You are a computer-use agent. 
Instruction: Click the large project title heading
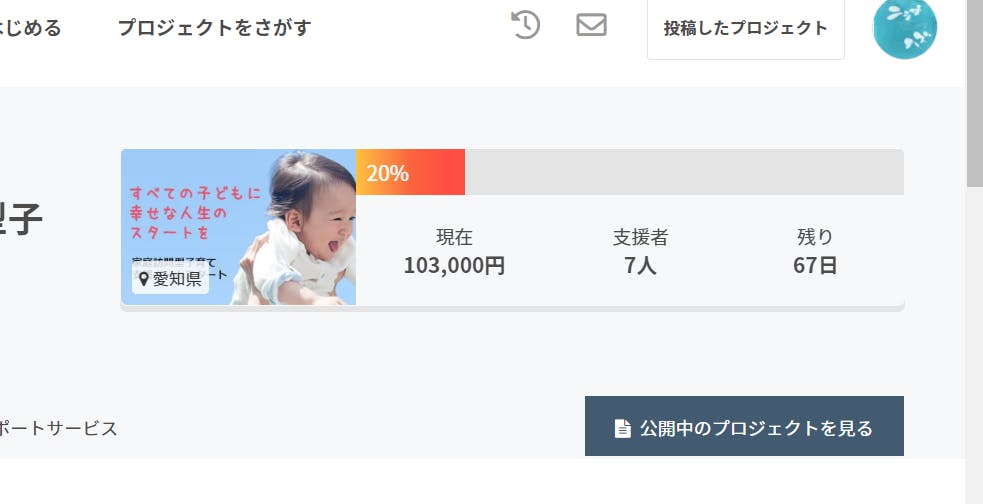coord(20,218)
